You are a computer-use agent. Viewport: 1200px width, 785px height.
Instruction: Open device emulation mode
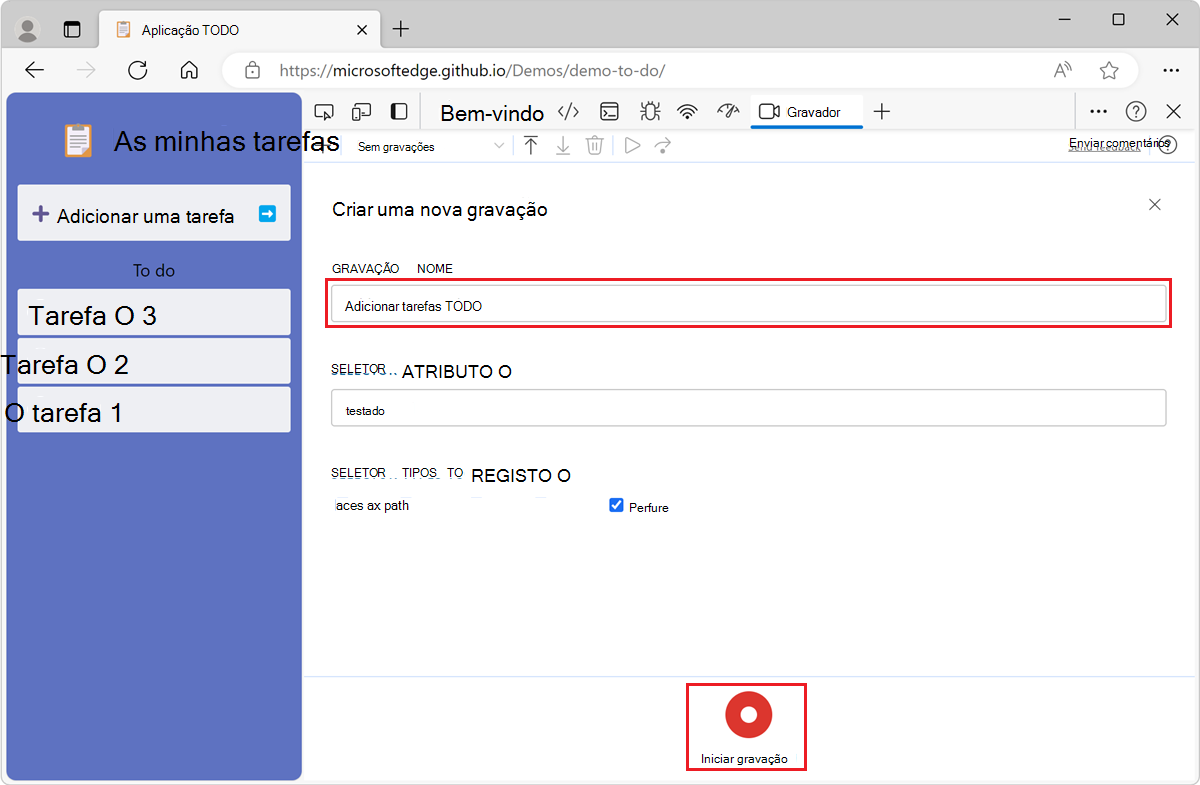pyautogui.click(x=361, y=111)
